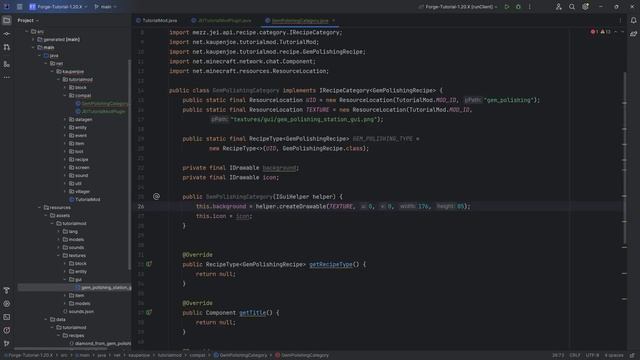Click the UTF-8 encoding indicator
Image resolution: width=640 pixels, height=360 pixels.
click(x=592, y=356)
